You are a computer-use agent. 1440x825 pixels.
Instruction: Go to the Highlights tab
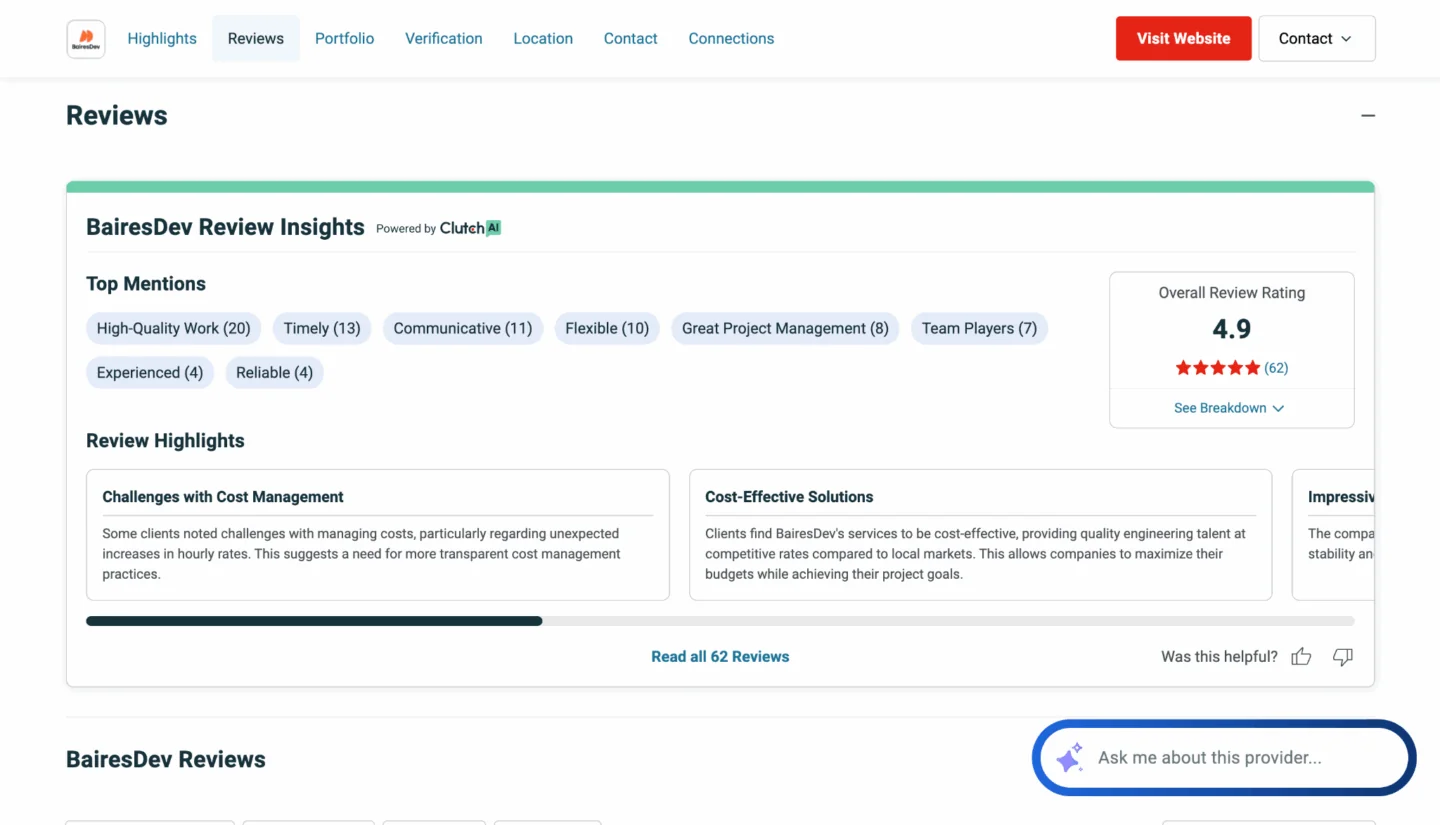click(162, 38)
